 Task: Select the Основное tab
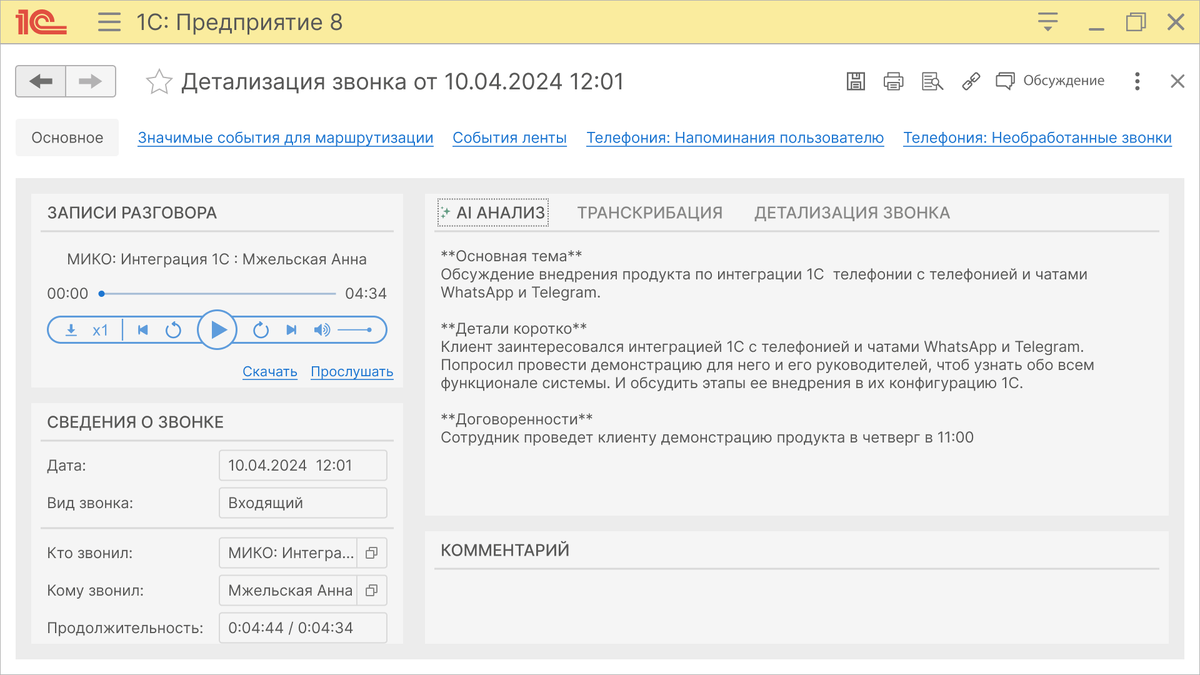67,138
